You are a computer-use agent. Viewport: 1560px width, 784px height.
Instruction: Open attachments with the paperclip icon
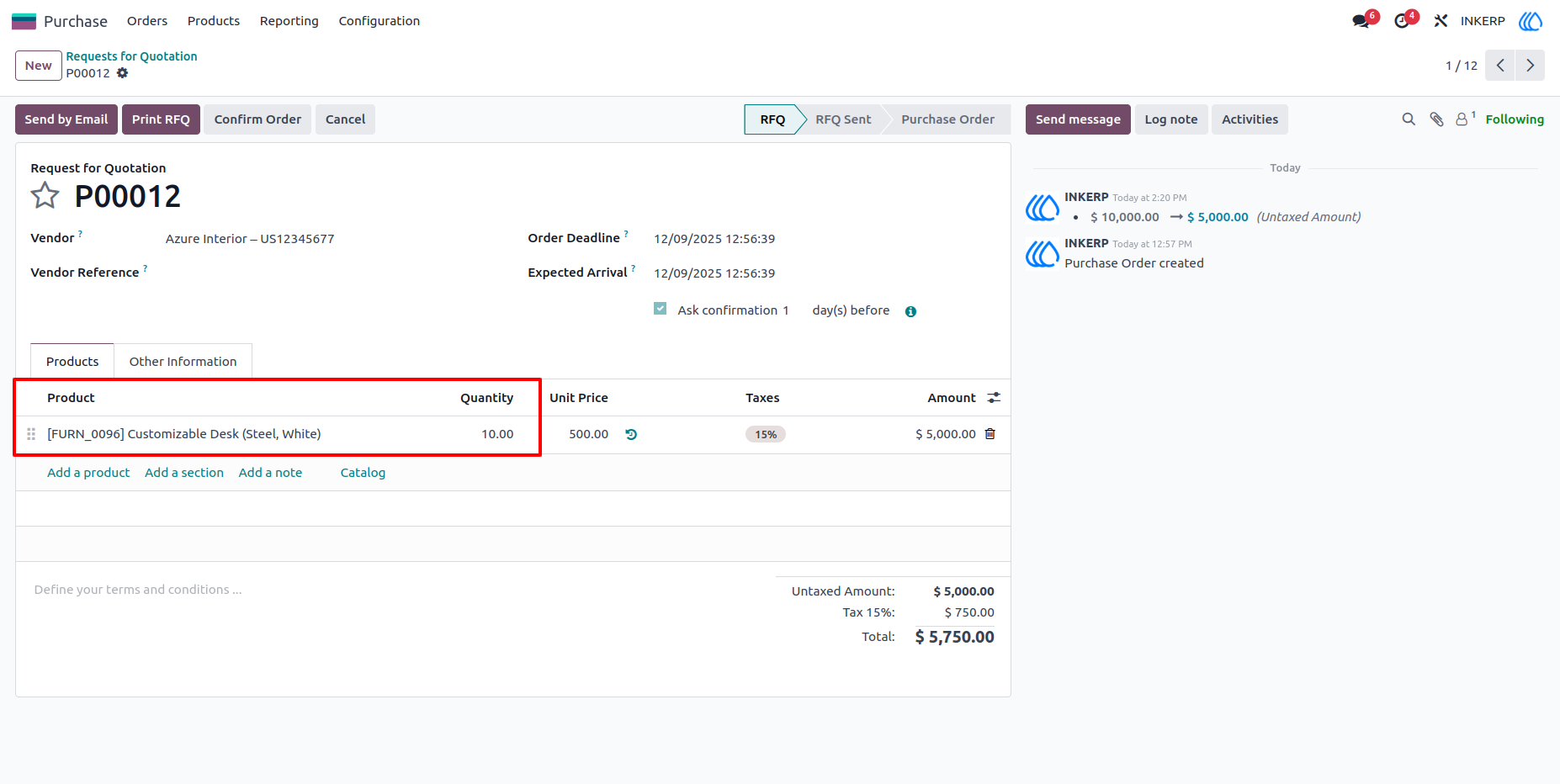click(1437, 119)
